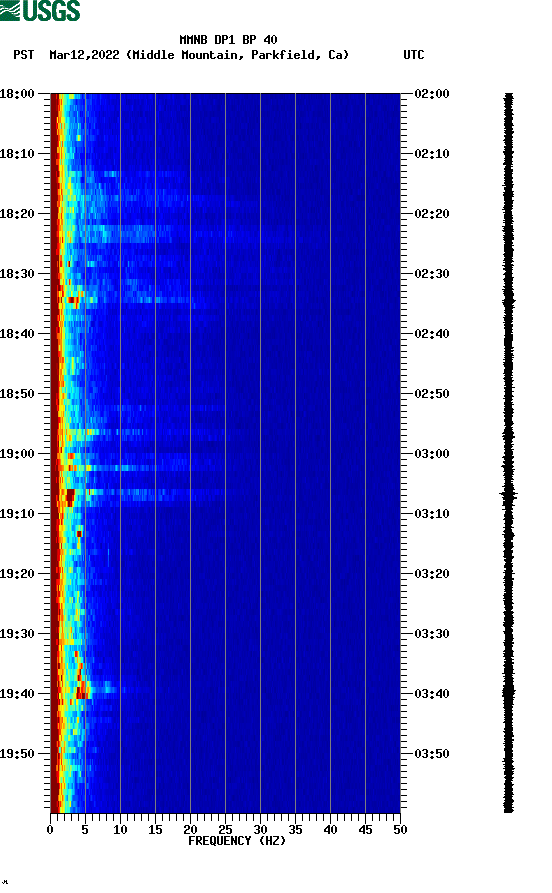Click the 45 Hz frequency tick label

365,830
